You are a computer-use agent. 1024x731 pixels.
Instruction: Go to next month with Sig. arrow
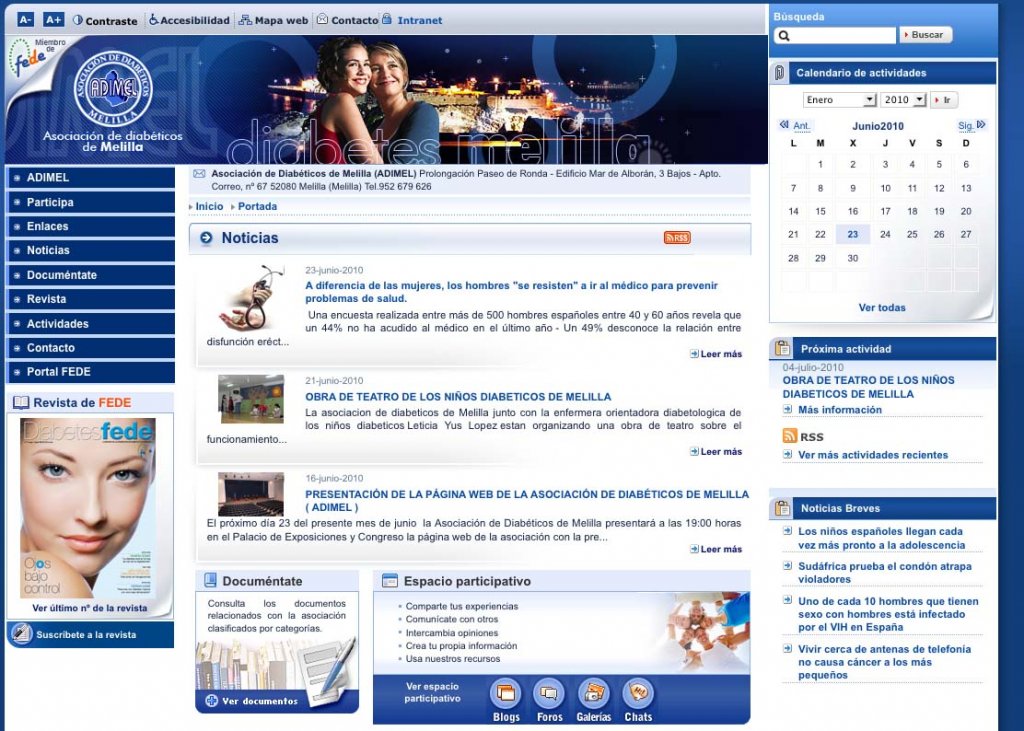(x=972, y=126)
